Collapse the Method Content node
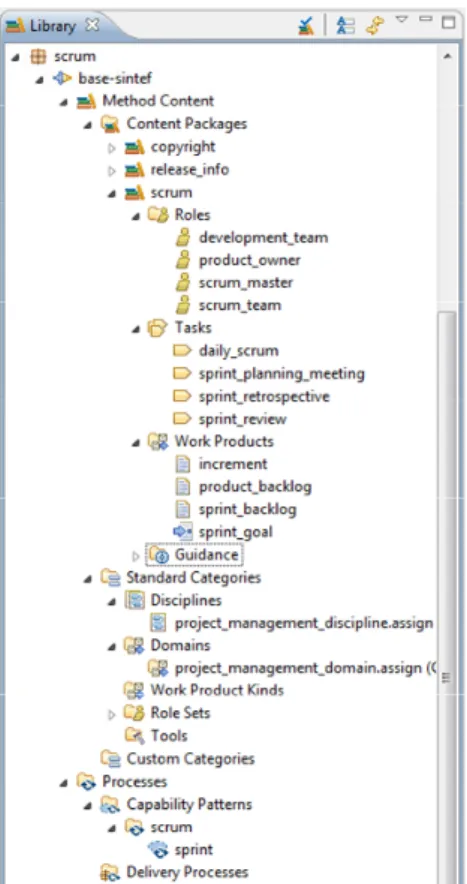The image size is (467, 884). click(64, 102)
